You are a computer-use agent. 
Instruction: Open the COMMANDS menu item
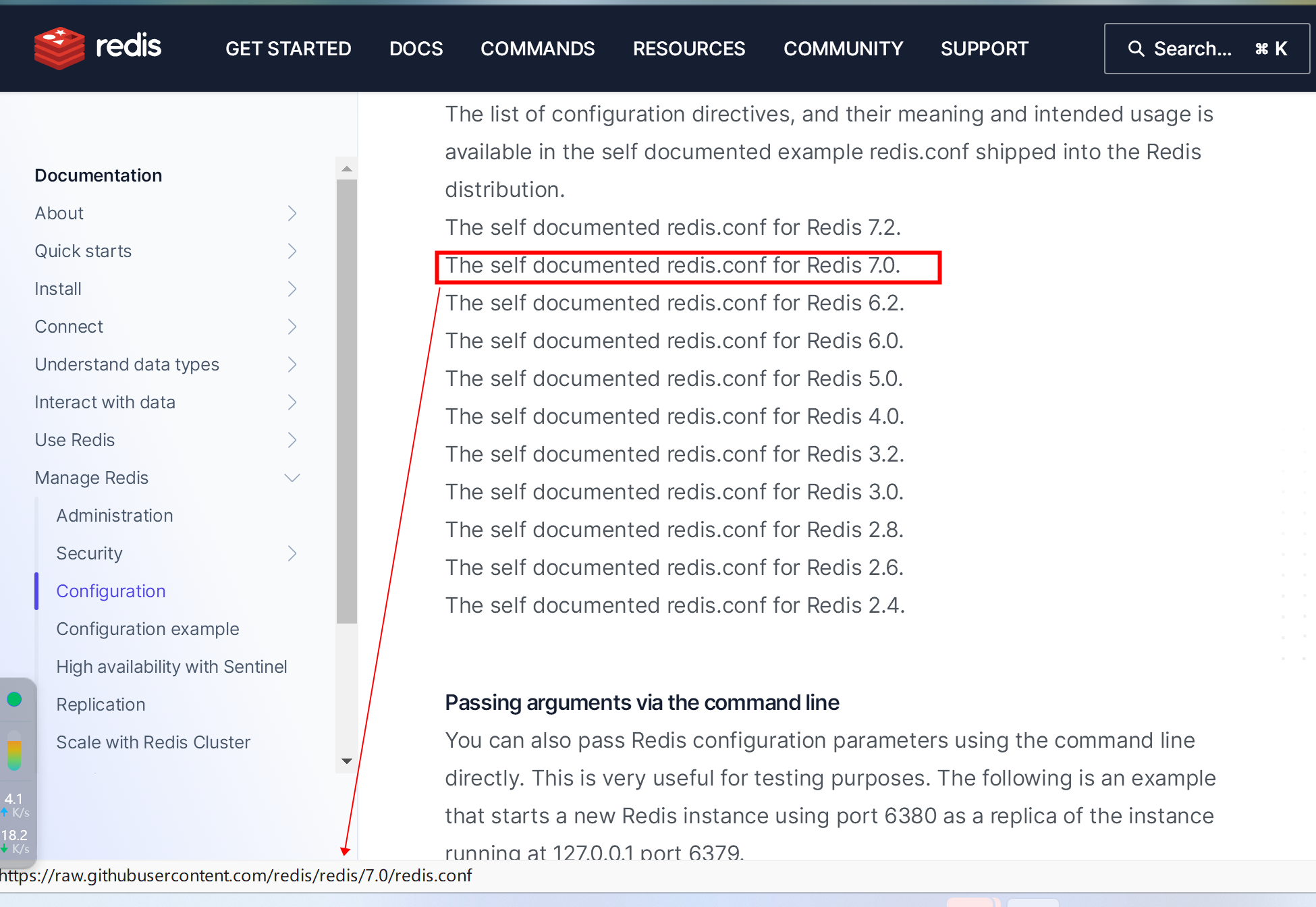tap(537, 48)
